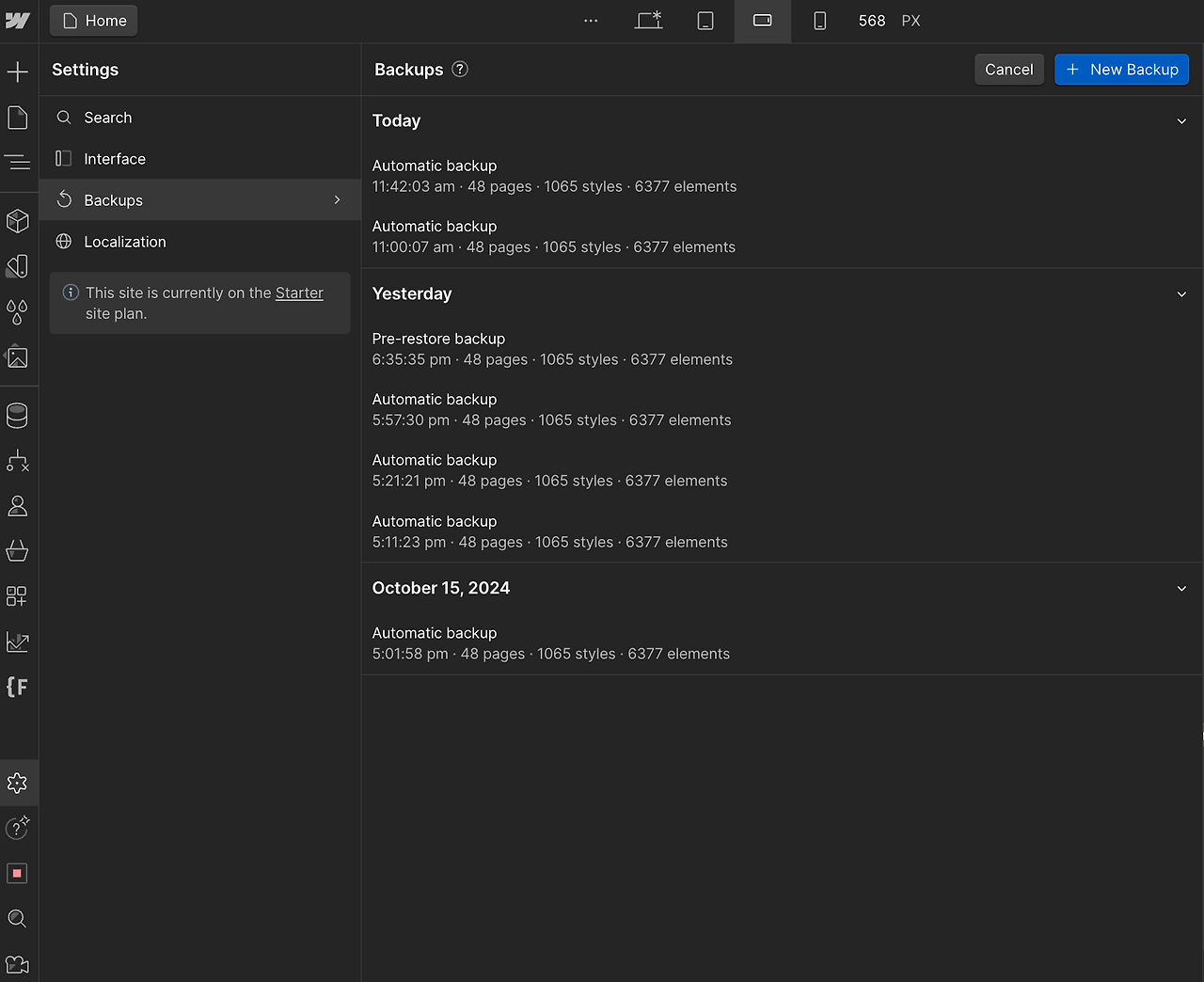Open the Users panel
The width and height of the screenshot is (1204, 982).
[x=18, y=506]
